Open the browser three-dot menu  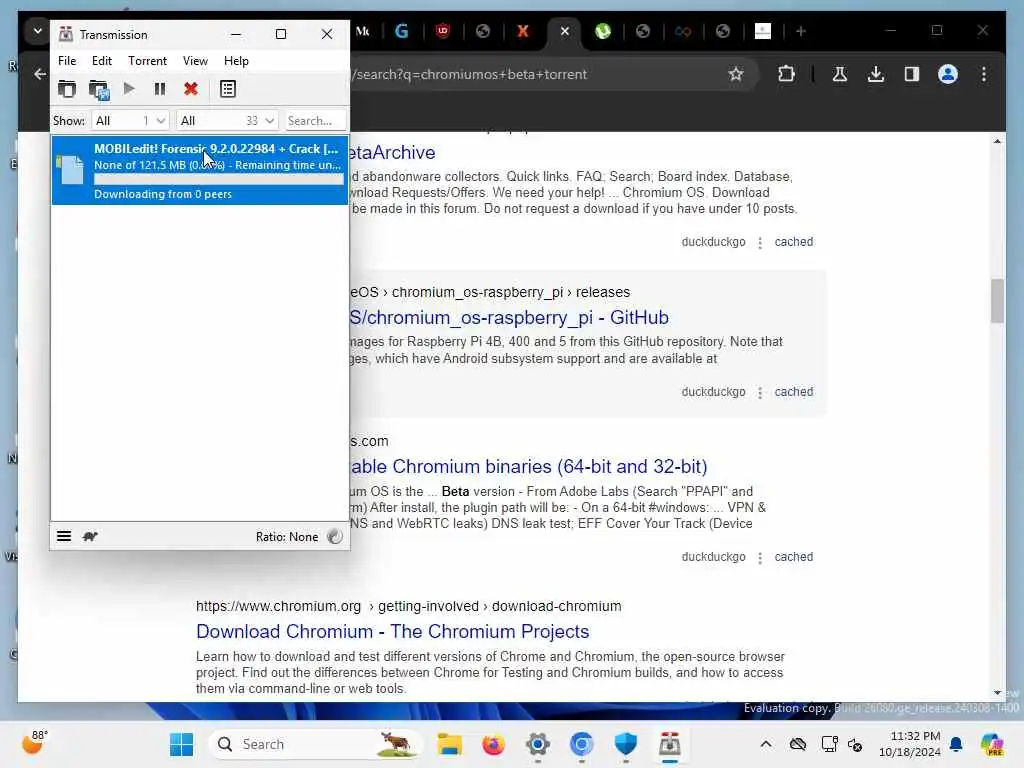click(x=984, y=74)
